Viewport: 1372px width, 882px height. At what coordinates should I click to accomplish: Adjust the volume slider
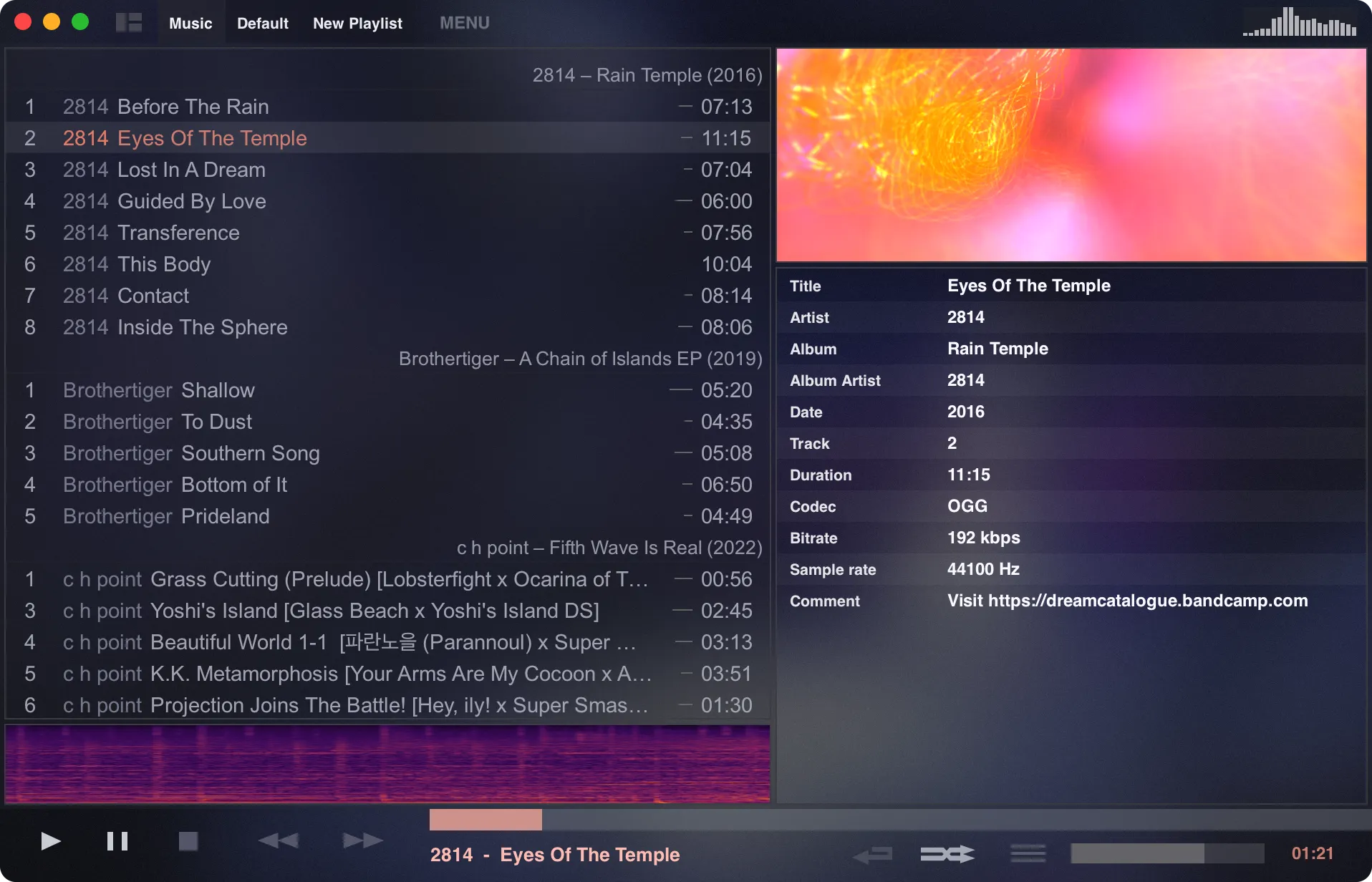(x=1167, y=853)
